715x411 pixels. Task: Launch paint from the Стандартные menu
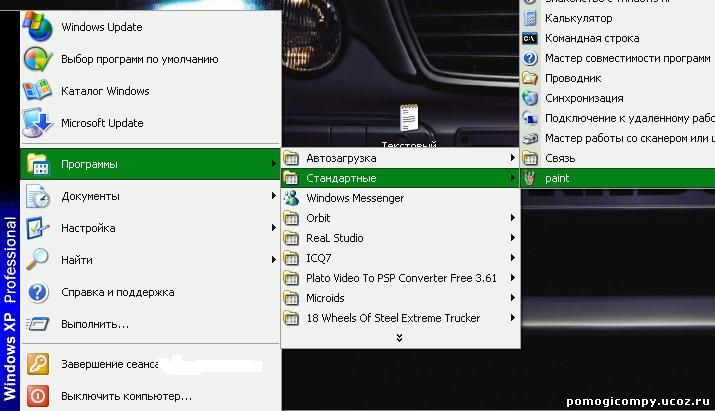tap(618, 178)
